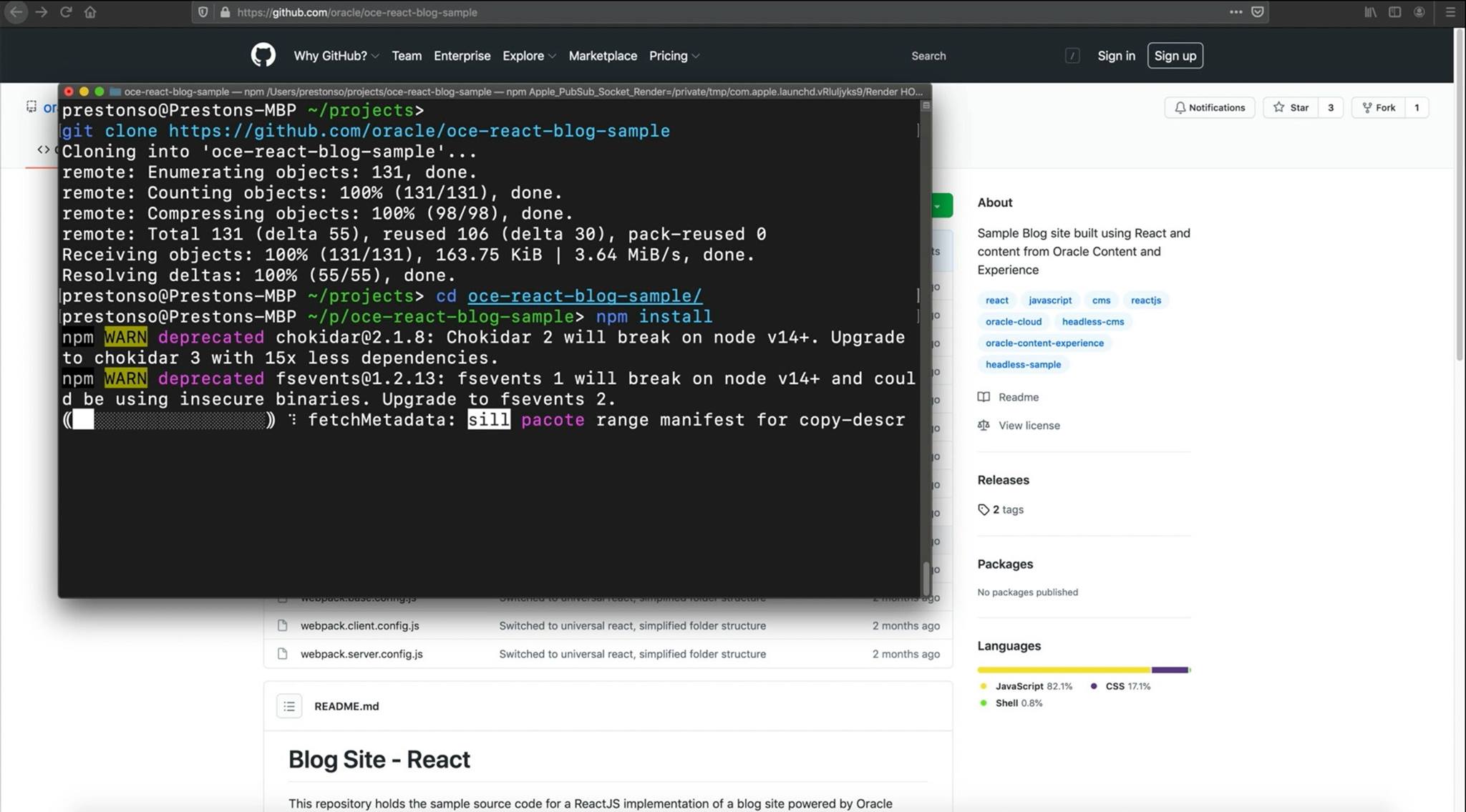Select the oracle-content-experience topic tag
Viewport: 1466px width, 812px height.
pos(1044,343)
